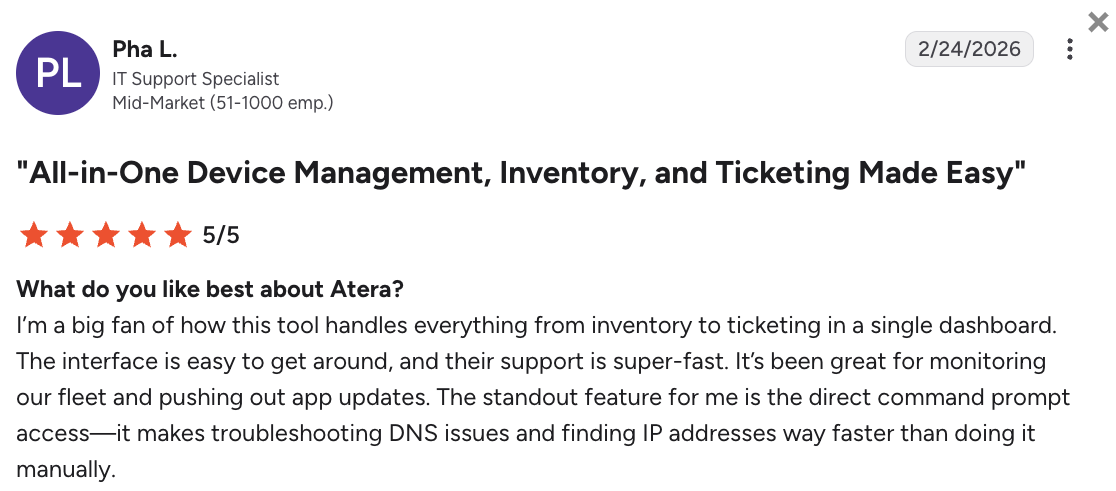Viewport: 1116px width, 491px height.
Task: Select the fifth orange rating star
Action: pyautogui.click(x=177, y=235)
